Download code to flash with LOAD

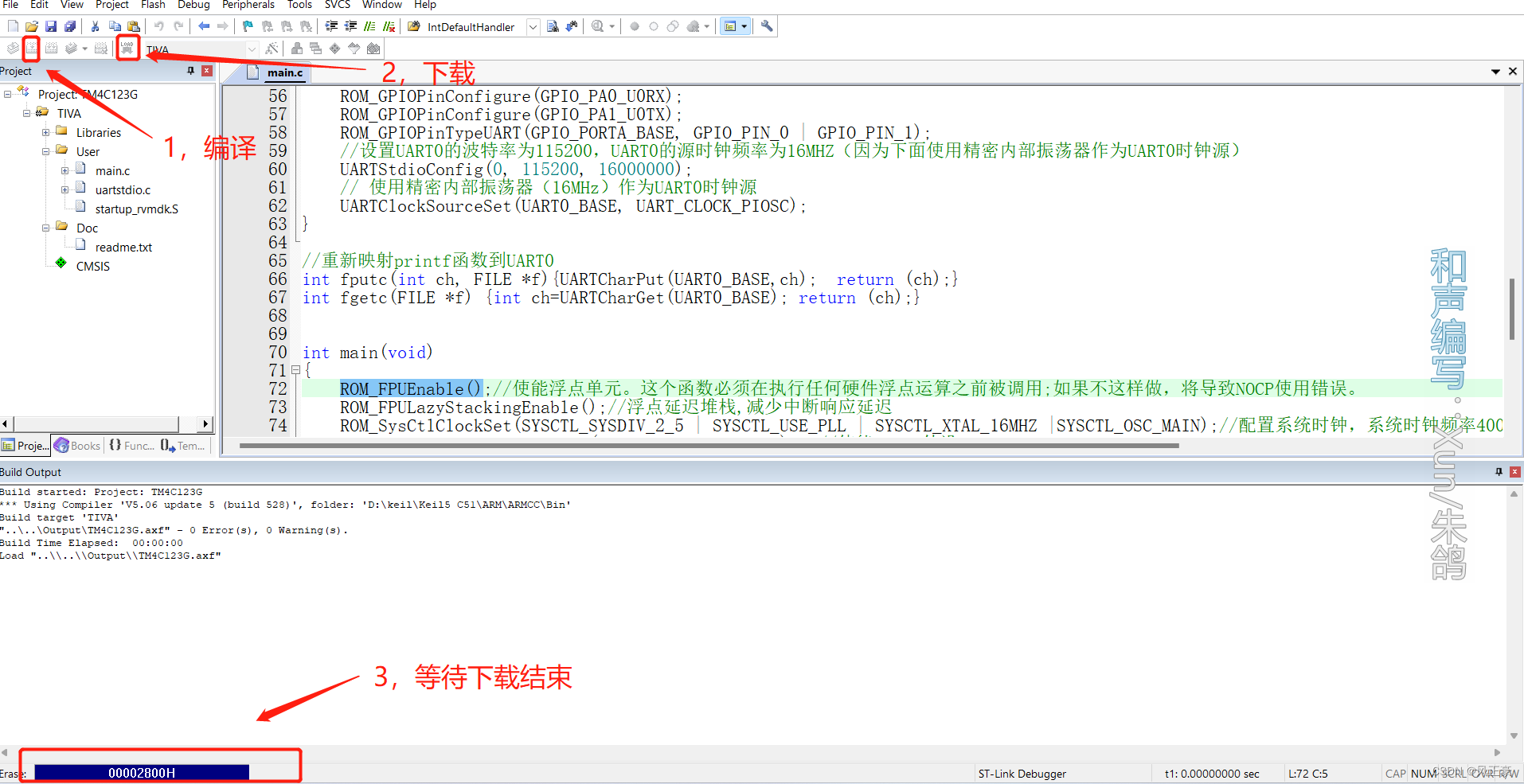click(x=127, y=48)
